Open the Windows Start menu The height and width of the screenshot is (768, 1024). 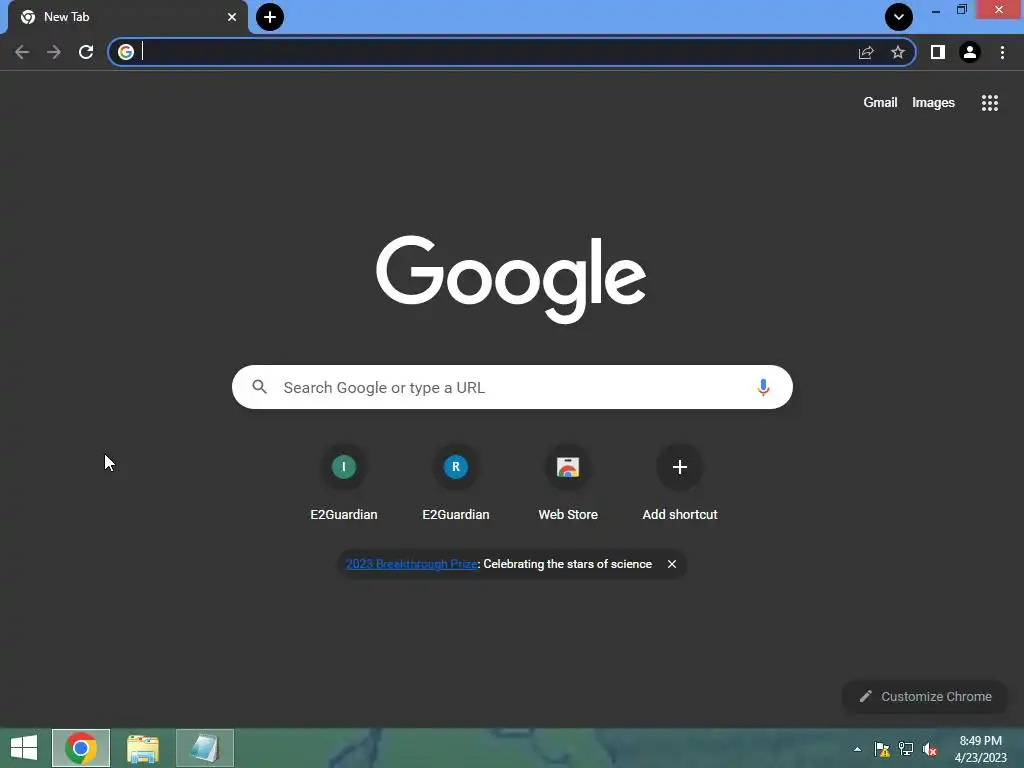click(x=24, y=748)
